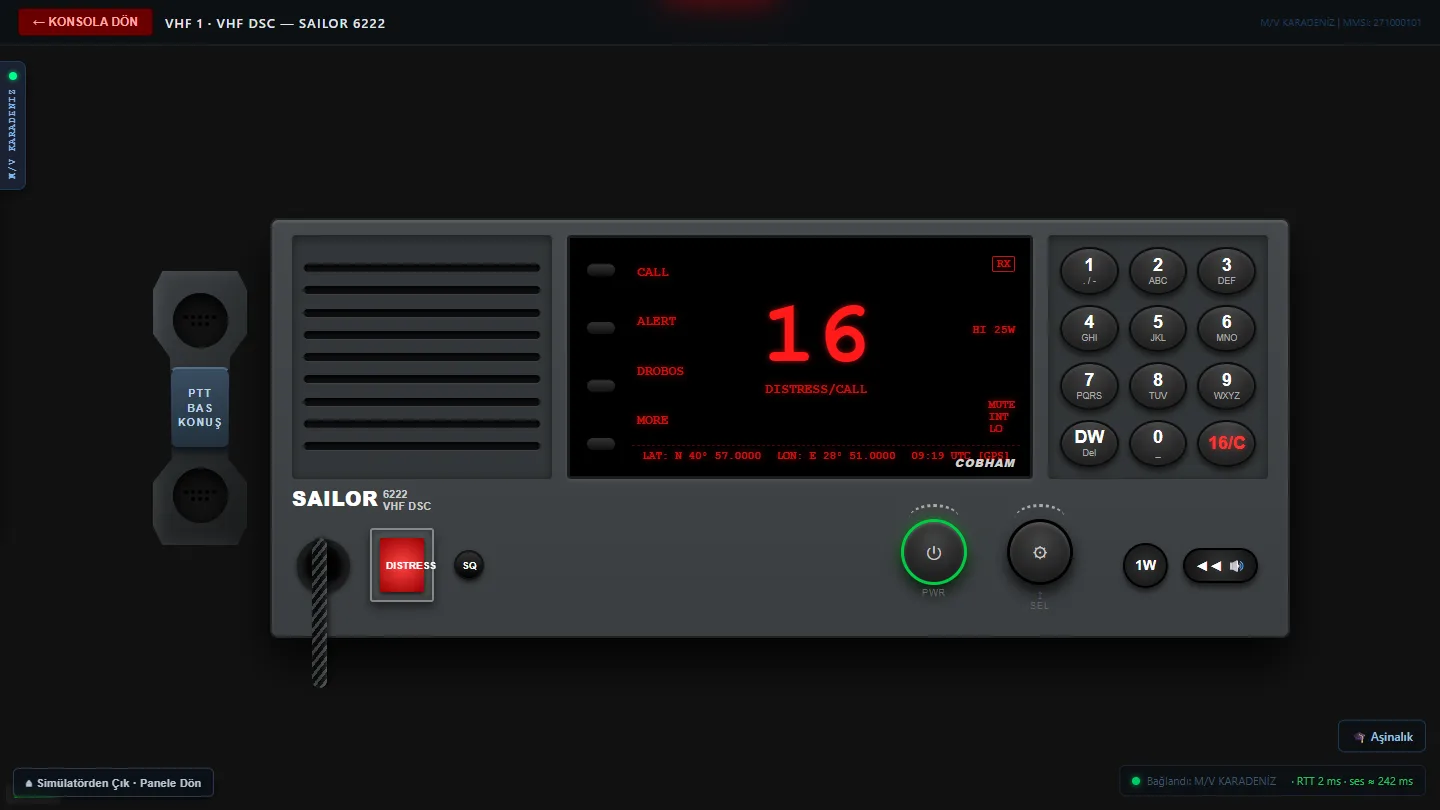Screen dimensions: 1440x810
Task: Click the PTT BAS KONUŞ handset button
Action: (200, 408)
